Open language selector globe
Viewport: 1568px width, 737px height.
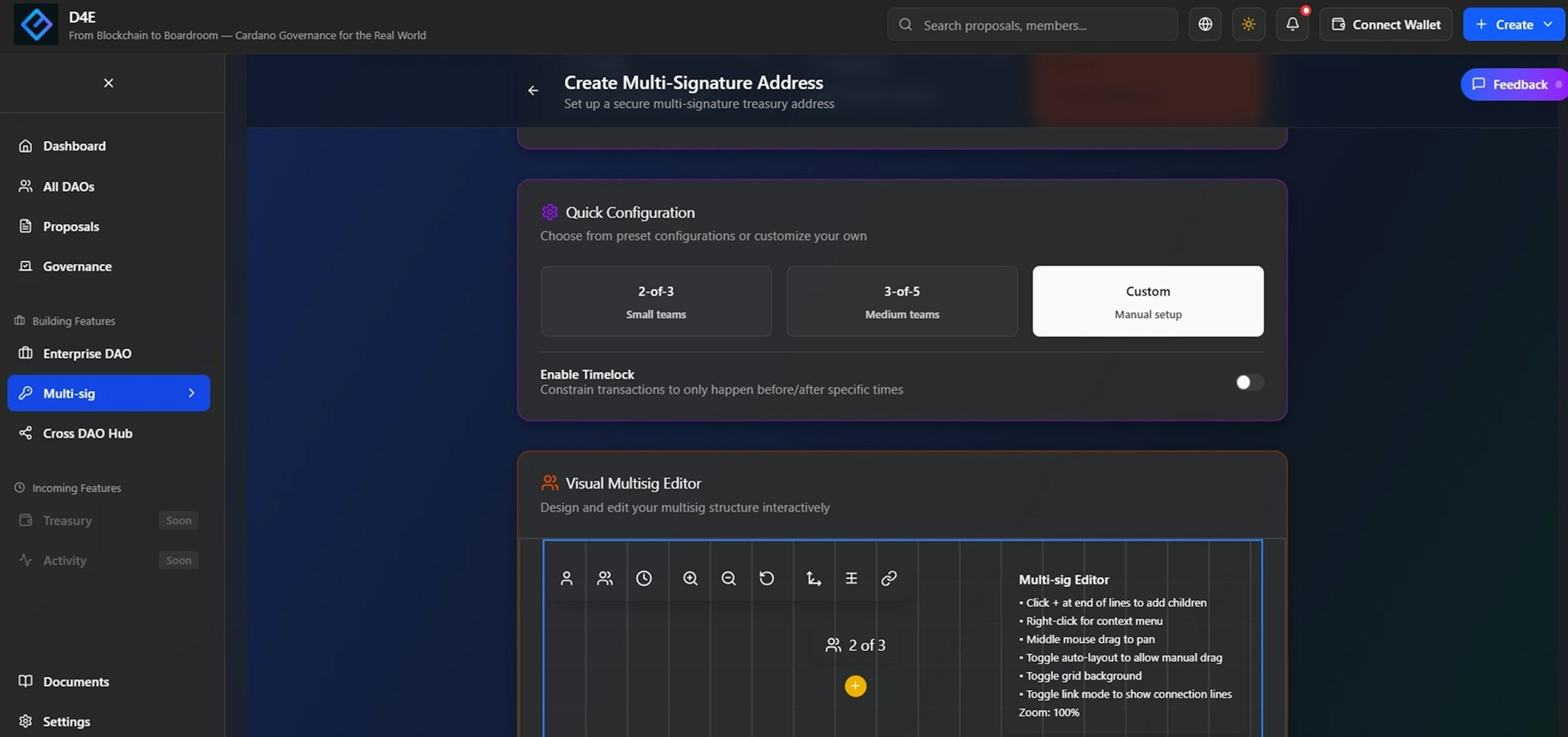click(1204, 24)
